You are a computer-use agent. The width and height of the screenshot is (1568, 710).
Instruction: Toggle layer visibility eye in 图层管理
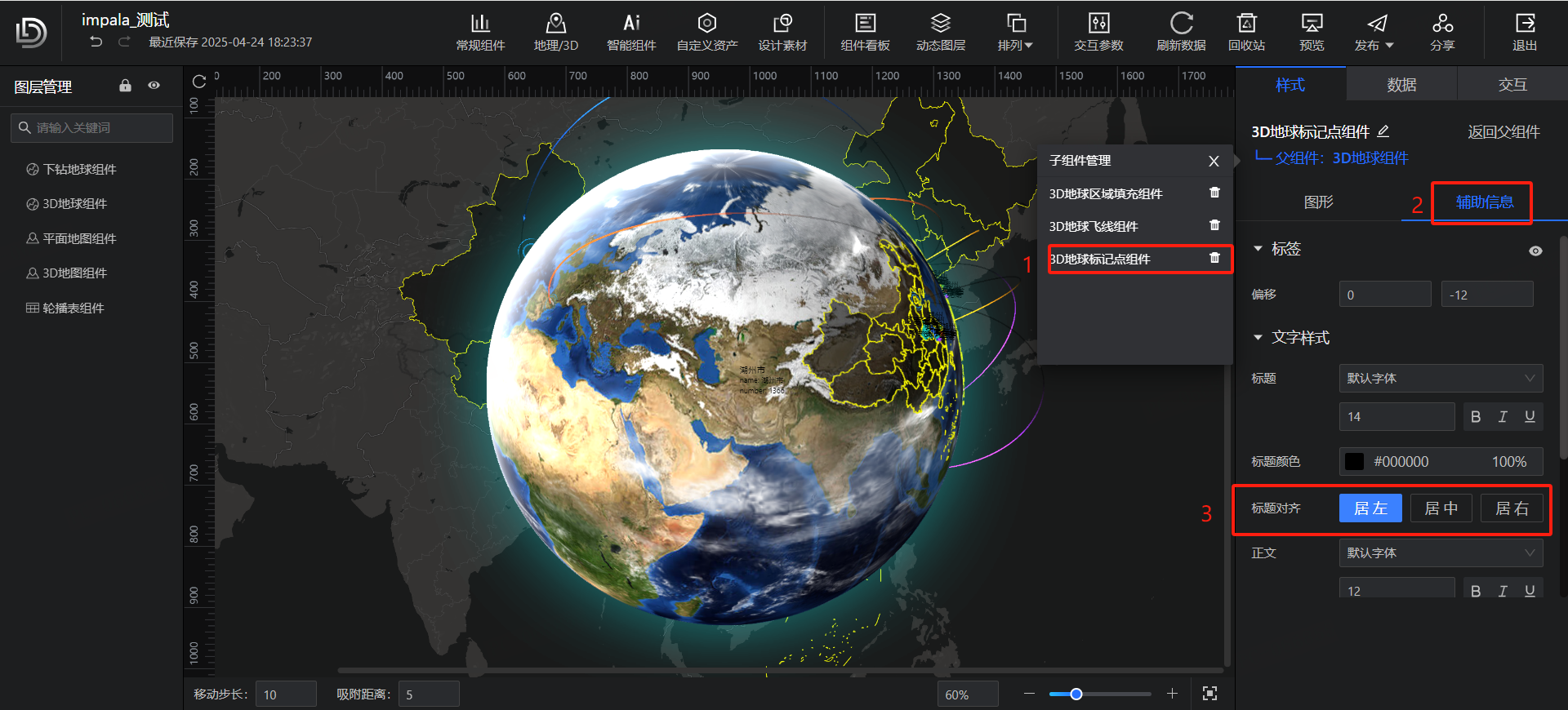[x=154, y=86]
